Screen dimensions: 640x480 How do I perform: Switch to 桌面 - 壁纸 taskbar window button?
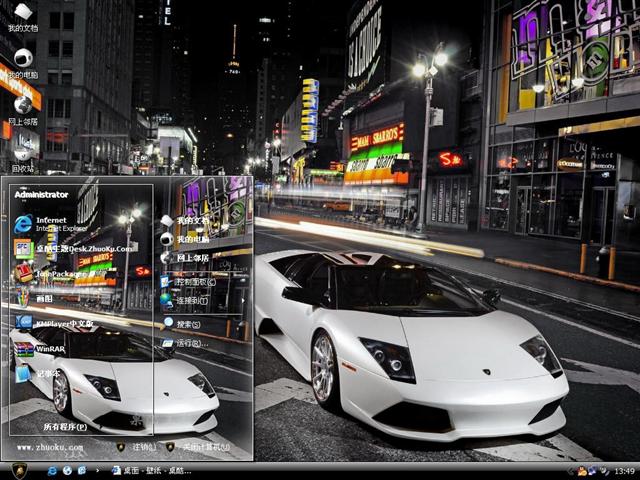point(151,471)
